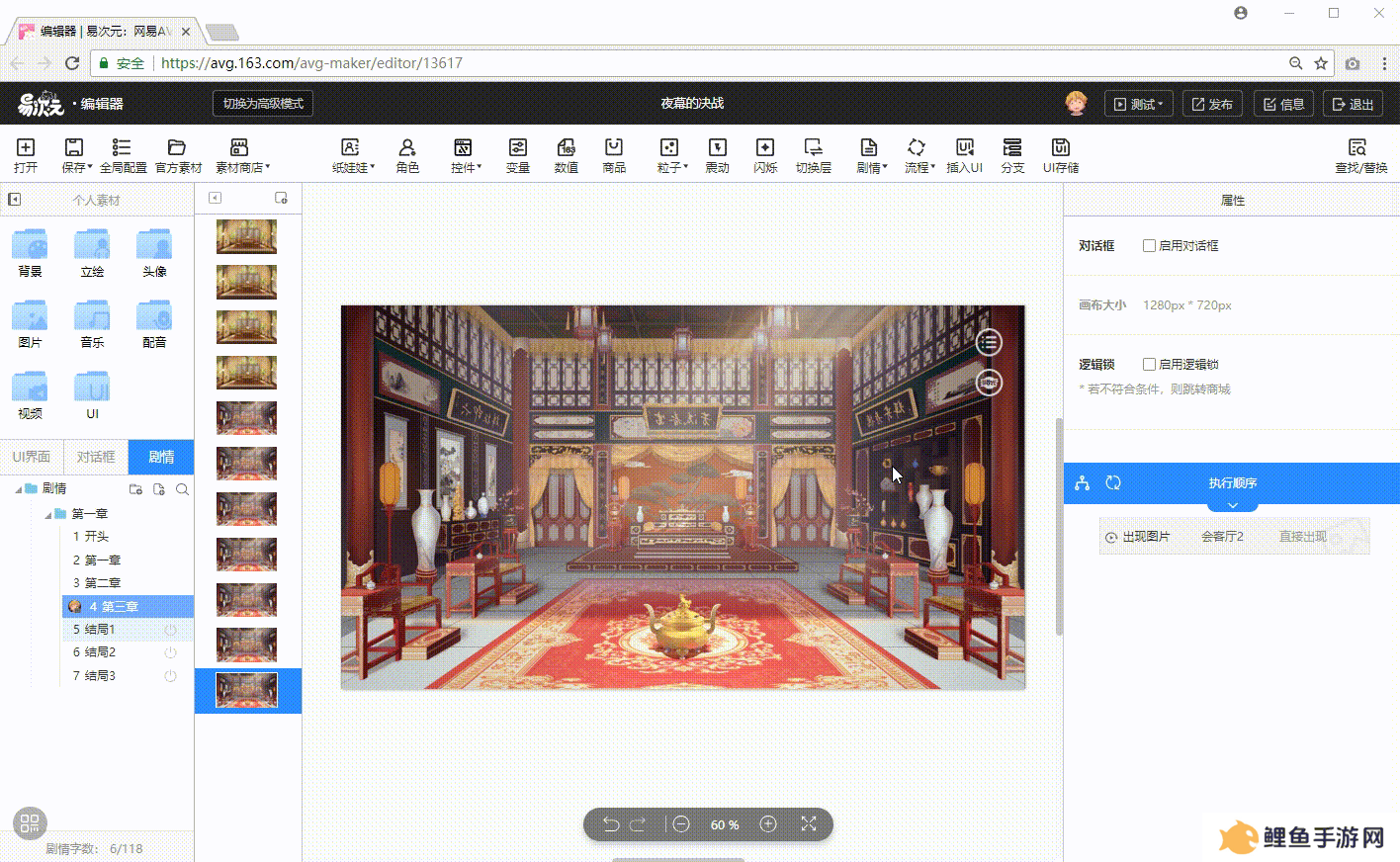The image size is (1400, 862).
Task: Open the 纸娃娃 paper doll dropdown
Action: pyautogui.click(x=353, y=155)
